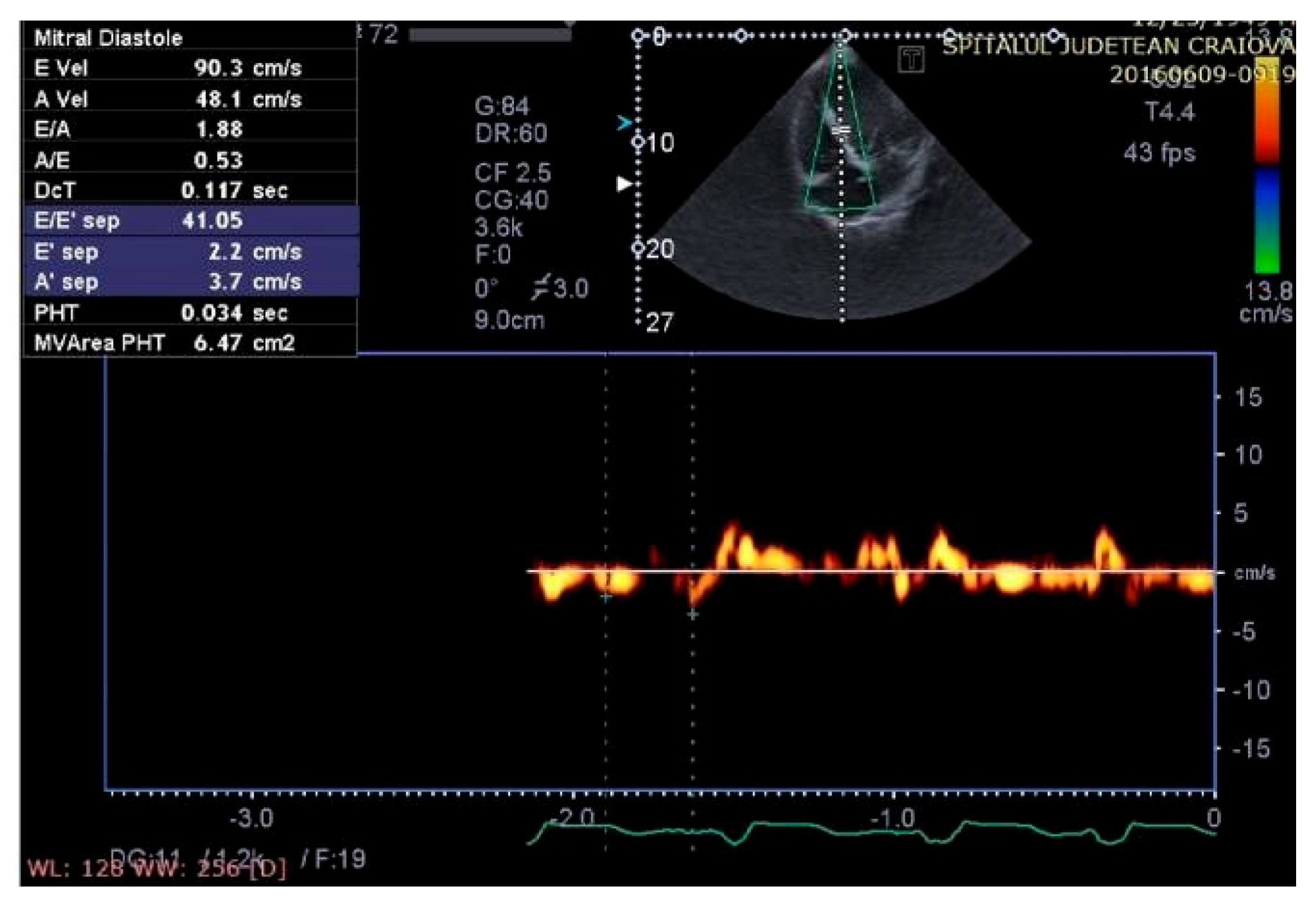The height and width of the screenshot is (909, 1316).
Task: Click the red-yellow upper color velocity bar
Action: (x=1266, y=109)
